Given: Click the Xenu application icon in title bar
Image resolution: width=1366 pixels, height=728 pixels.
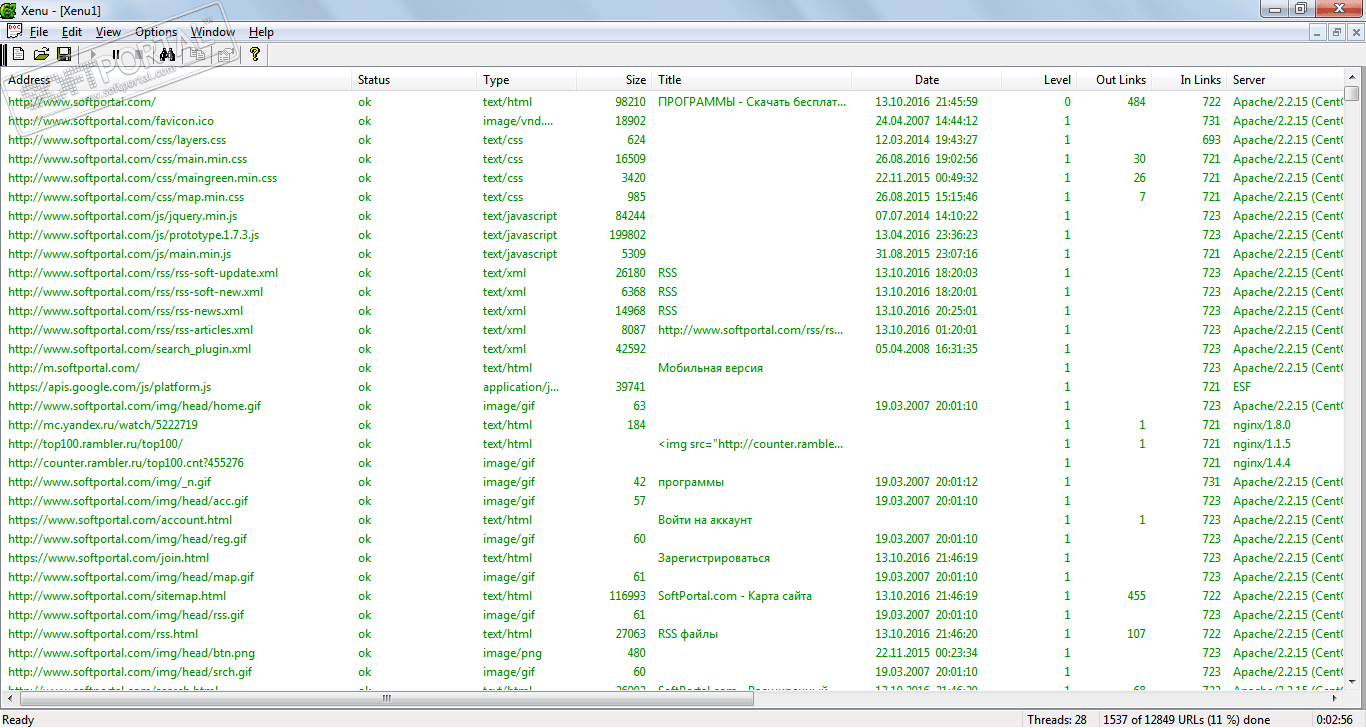Looking at the screenshot, I should pyautogui.click(x=9, y=9).
